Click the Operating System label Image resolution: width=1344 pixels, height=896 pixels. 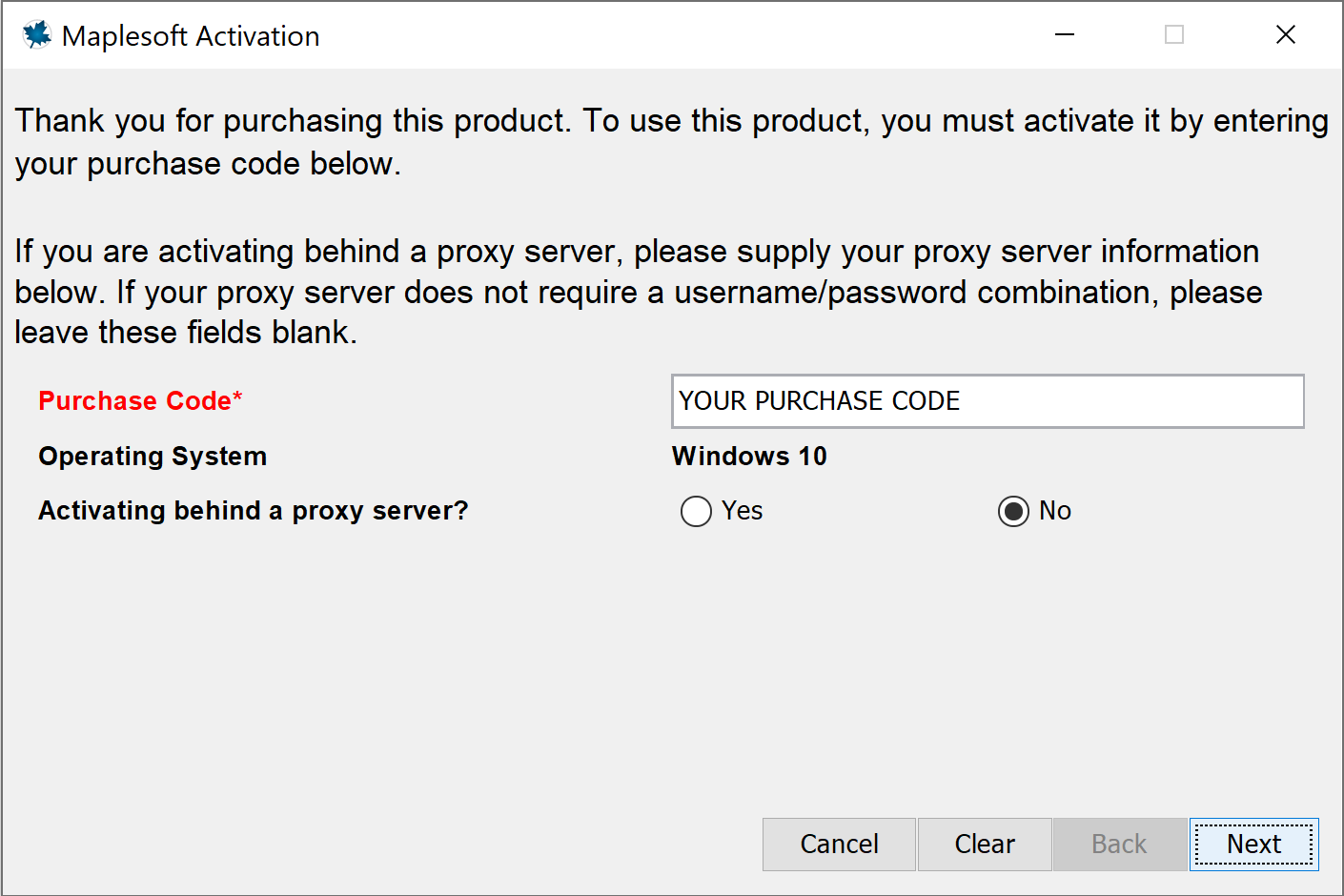(x=153, y=457)
